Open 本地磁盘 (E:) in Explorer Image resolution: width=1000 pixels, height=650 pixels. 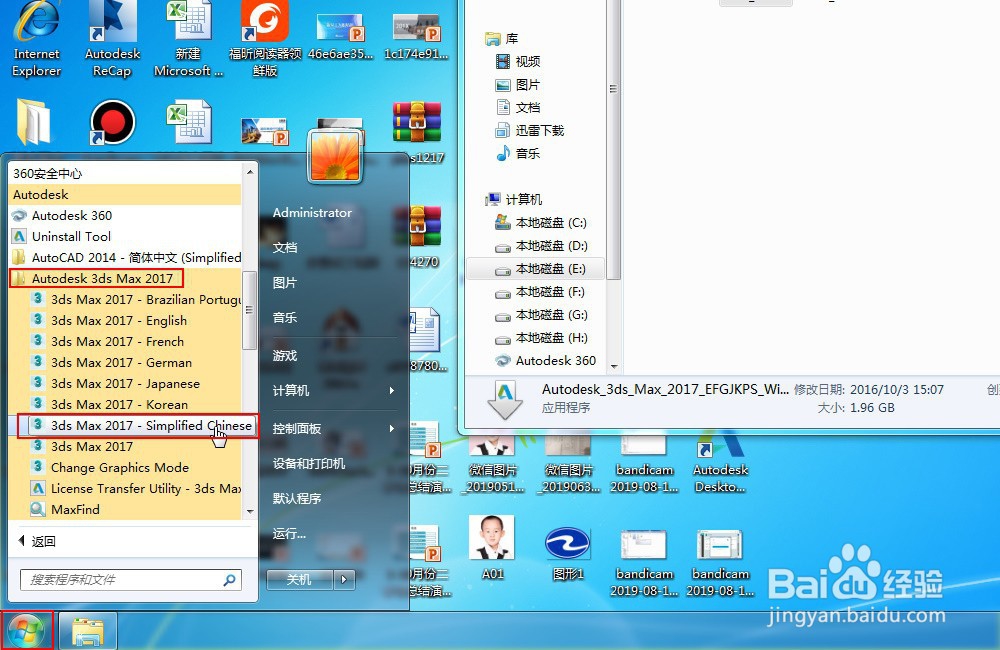tap(541, 269)
